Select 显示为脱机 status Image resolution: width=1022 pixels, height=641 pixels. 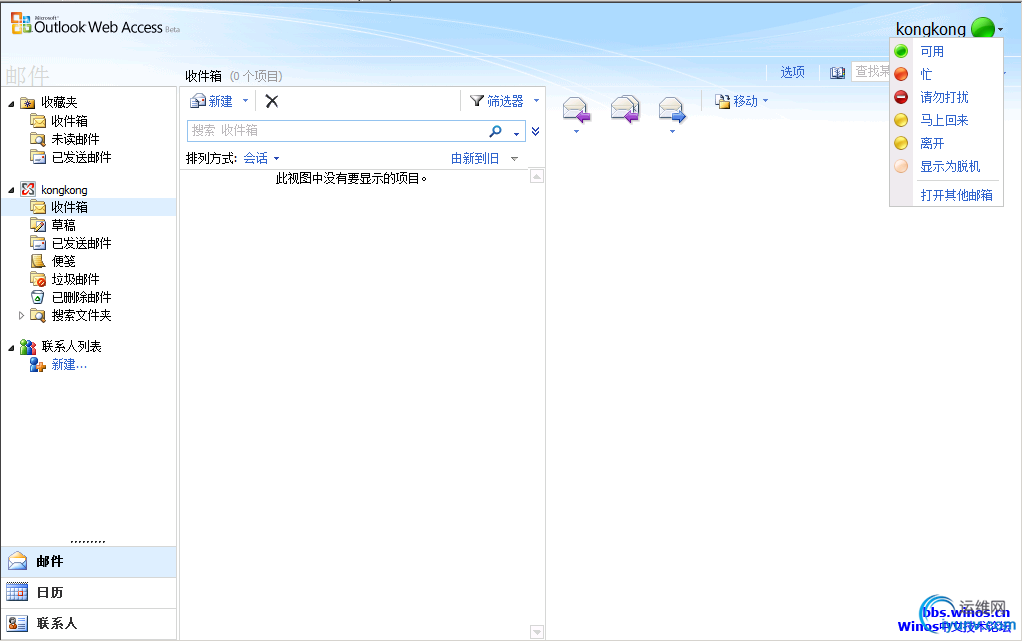coord(950,166)
